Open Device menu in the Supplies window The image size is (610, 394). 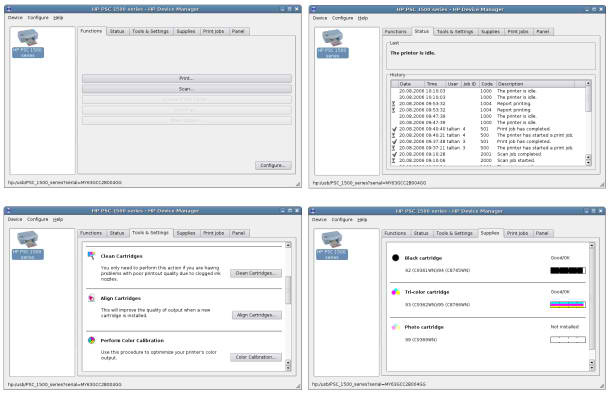(319, 219)
